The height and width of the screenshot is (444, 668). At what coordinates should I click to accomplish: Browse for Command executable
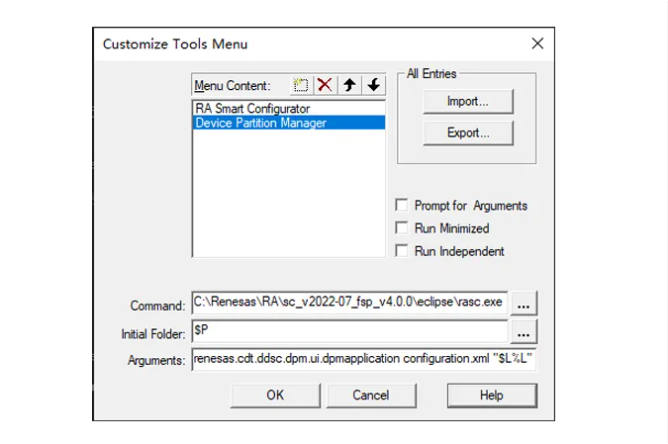point(524,303)
